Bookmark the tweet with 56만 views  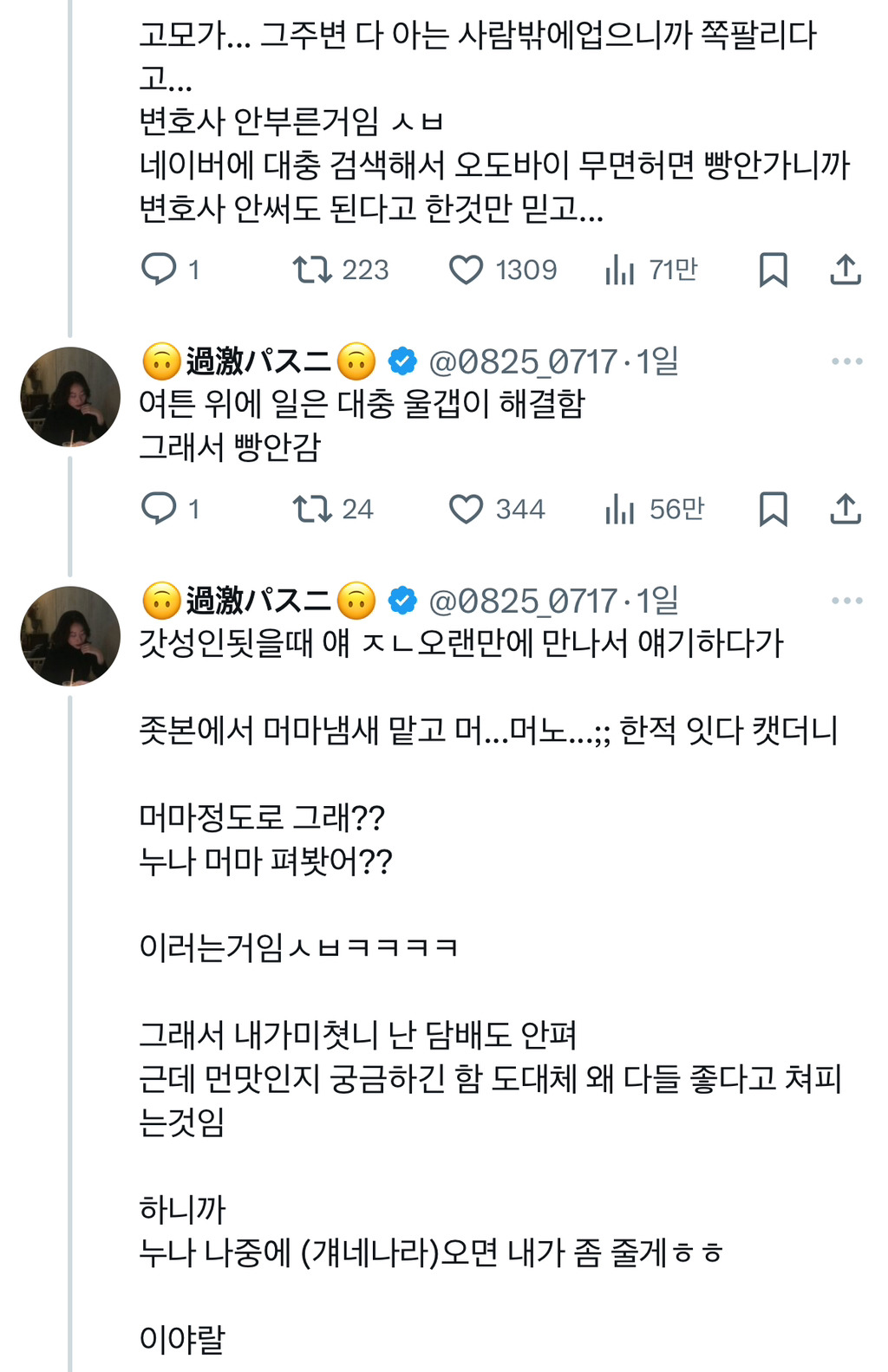pyautogui.click(x=773, y=509)
